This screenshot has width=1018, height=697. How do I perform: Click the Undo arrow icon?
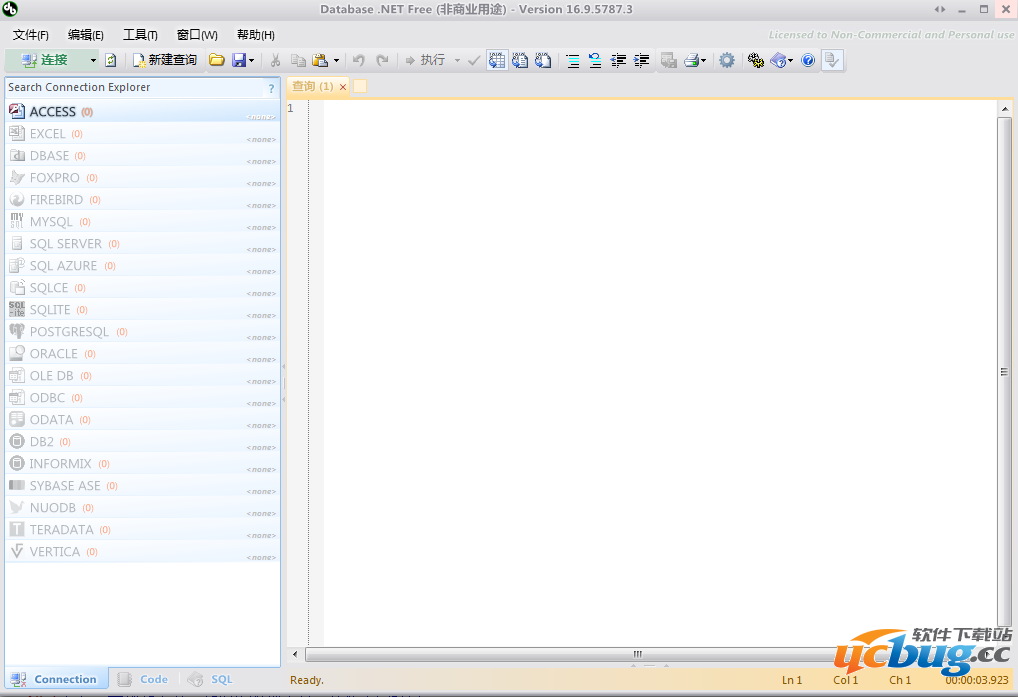coord(358,60)
